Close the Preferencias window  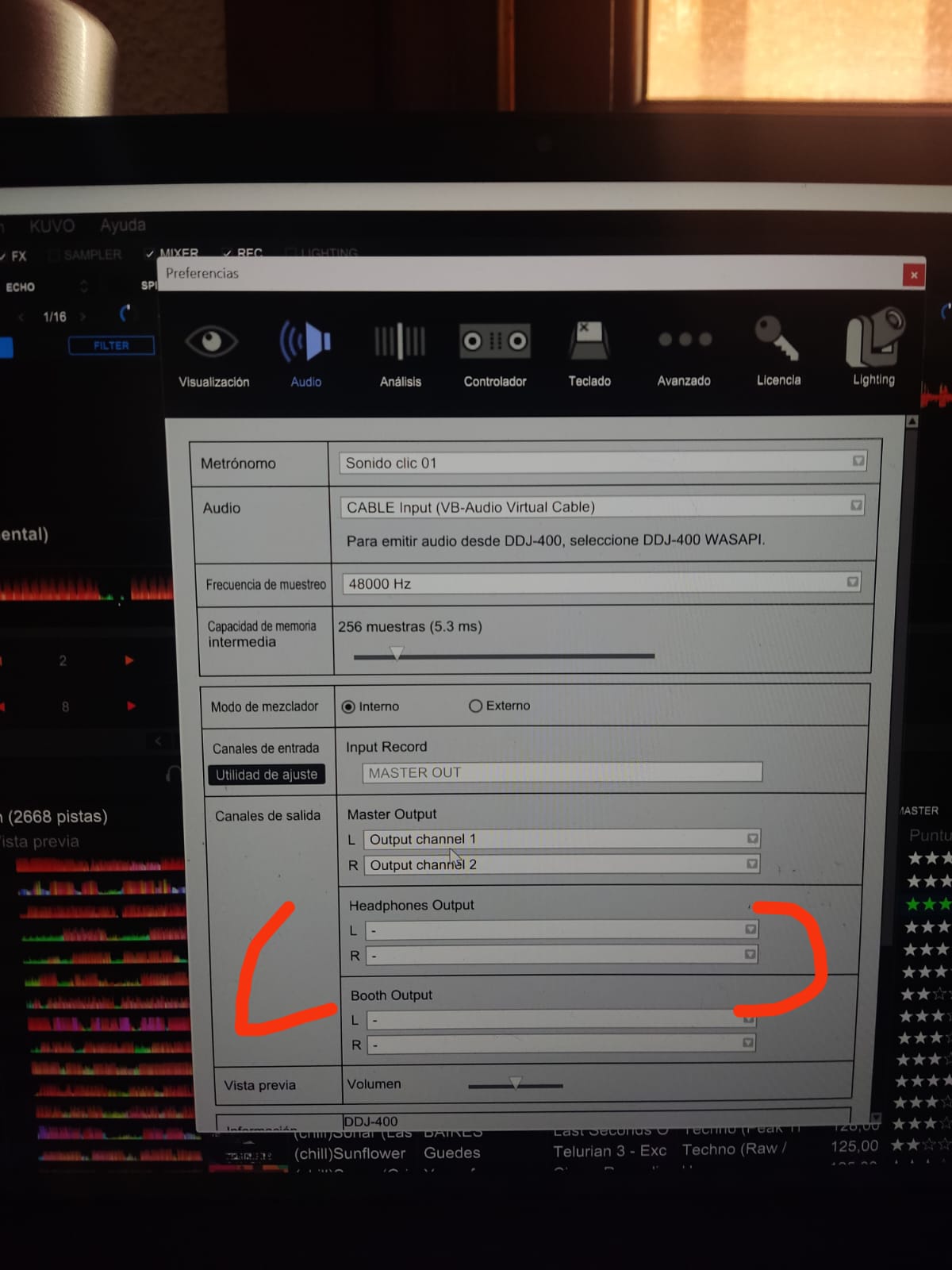pos(914,275)
